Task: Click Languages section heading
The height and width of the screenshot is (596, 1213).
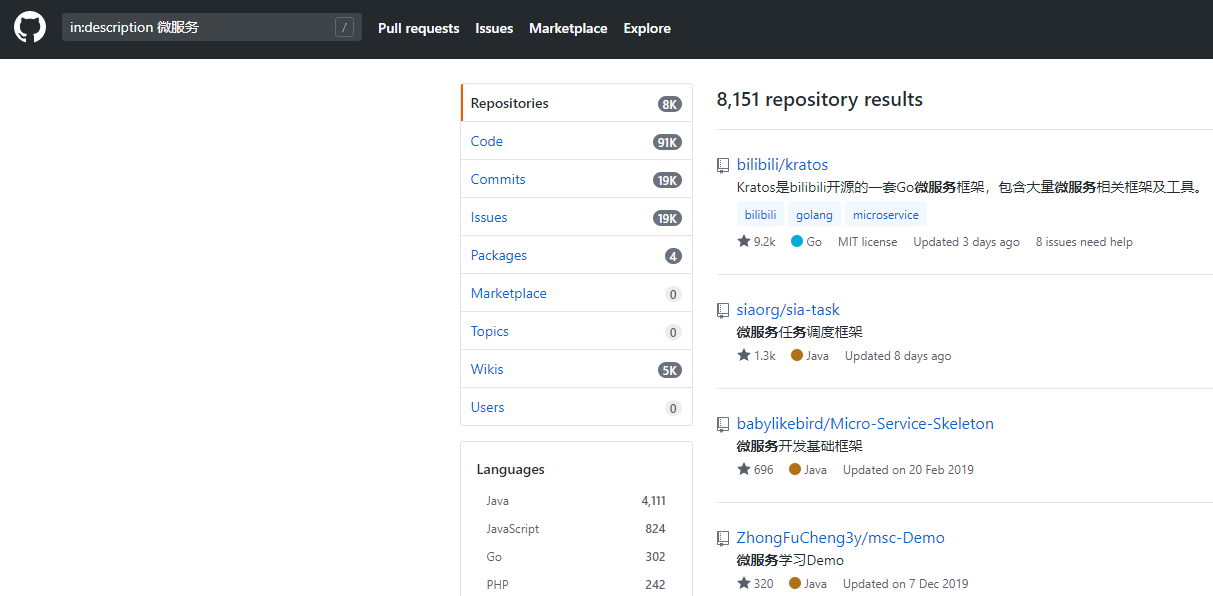Action: [511, 469]
